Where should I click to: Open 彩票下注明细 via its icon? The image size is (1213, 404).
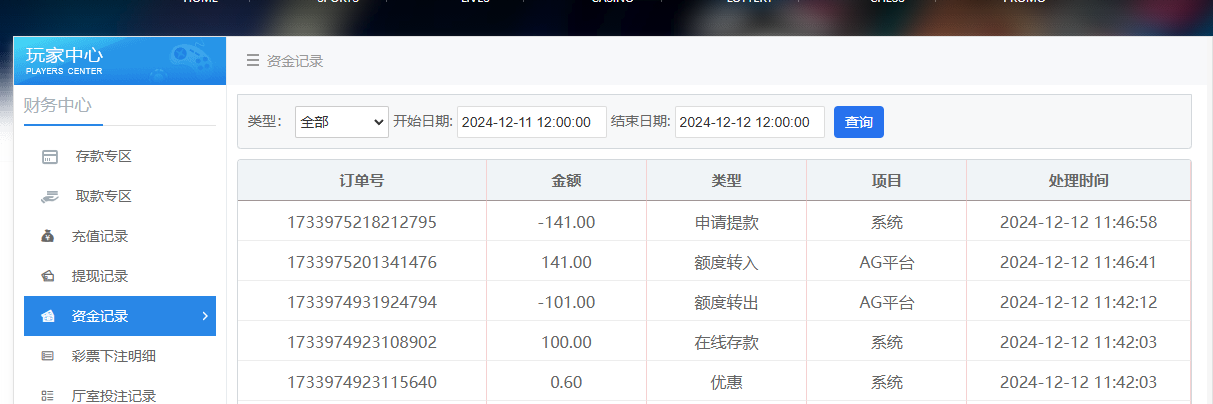pos(48,356)
